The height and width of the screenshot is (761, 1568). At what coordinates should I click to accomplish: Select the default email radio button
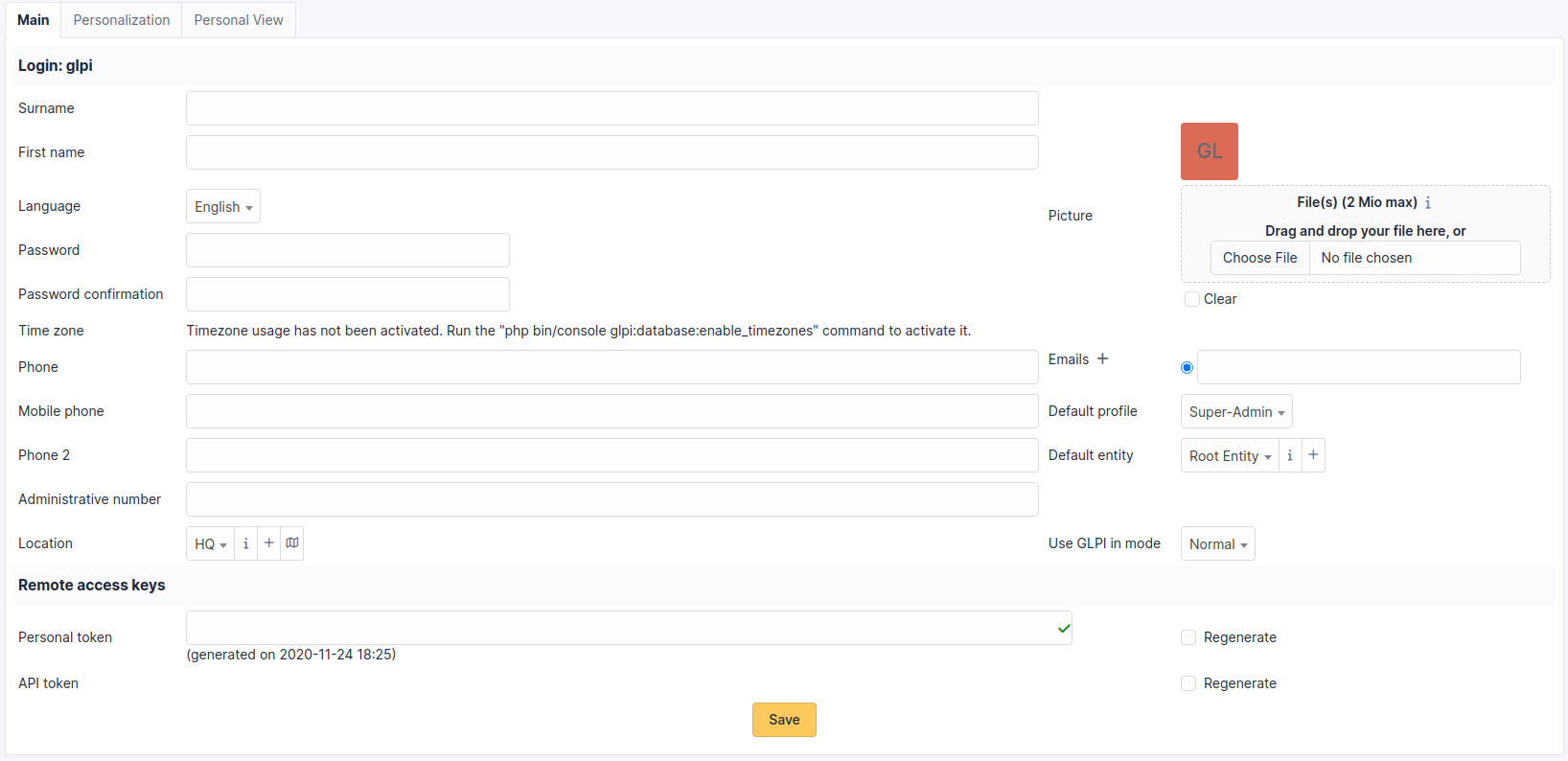click(1188, 368)
